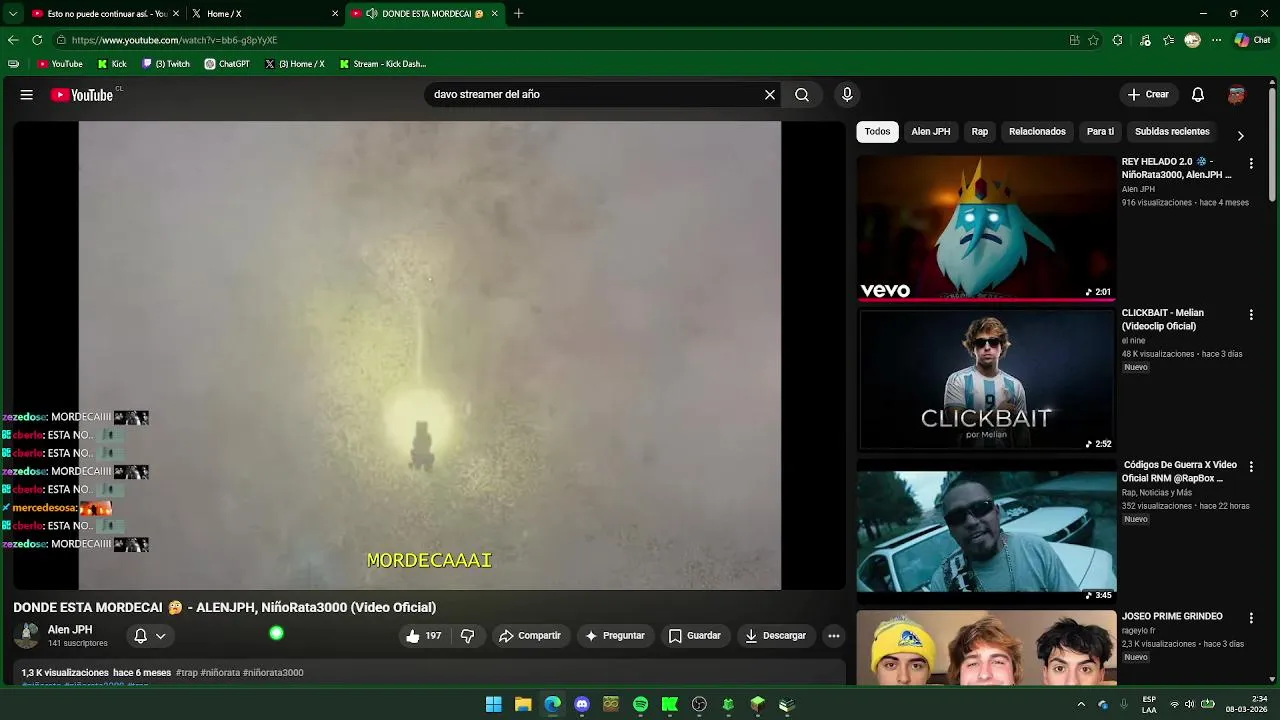Image resolution: width=1280 pixels, height=720 pixels.
Task: Open the tab search dropdown arrow
Action: [x=12, y=14]
